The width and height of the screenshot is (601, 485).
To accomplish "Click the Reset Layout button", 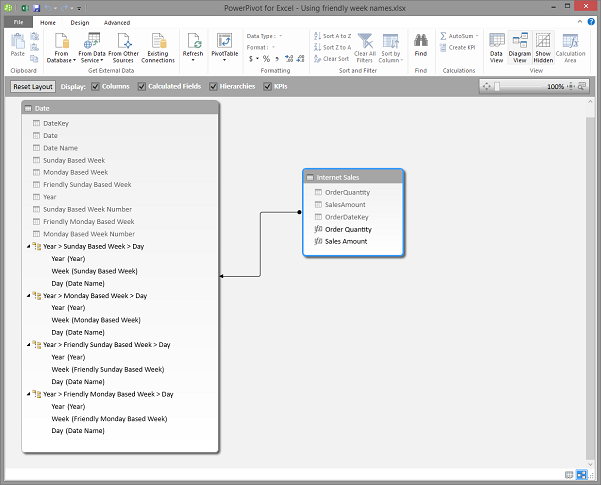I will pyautogui.click(x=33, y=87).
